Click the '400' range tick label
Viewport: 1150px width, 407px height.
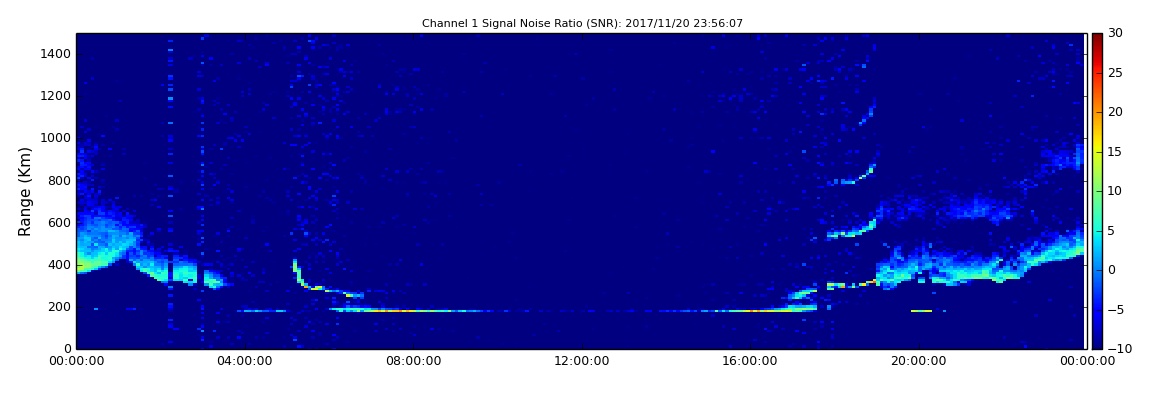click(60, 265)
